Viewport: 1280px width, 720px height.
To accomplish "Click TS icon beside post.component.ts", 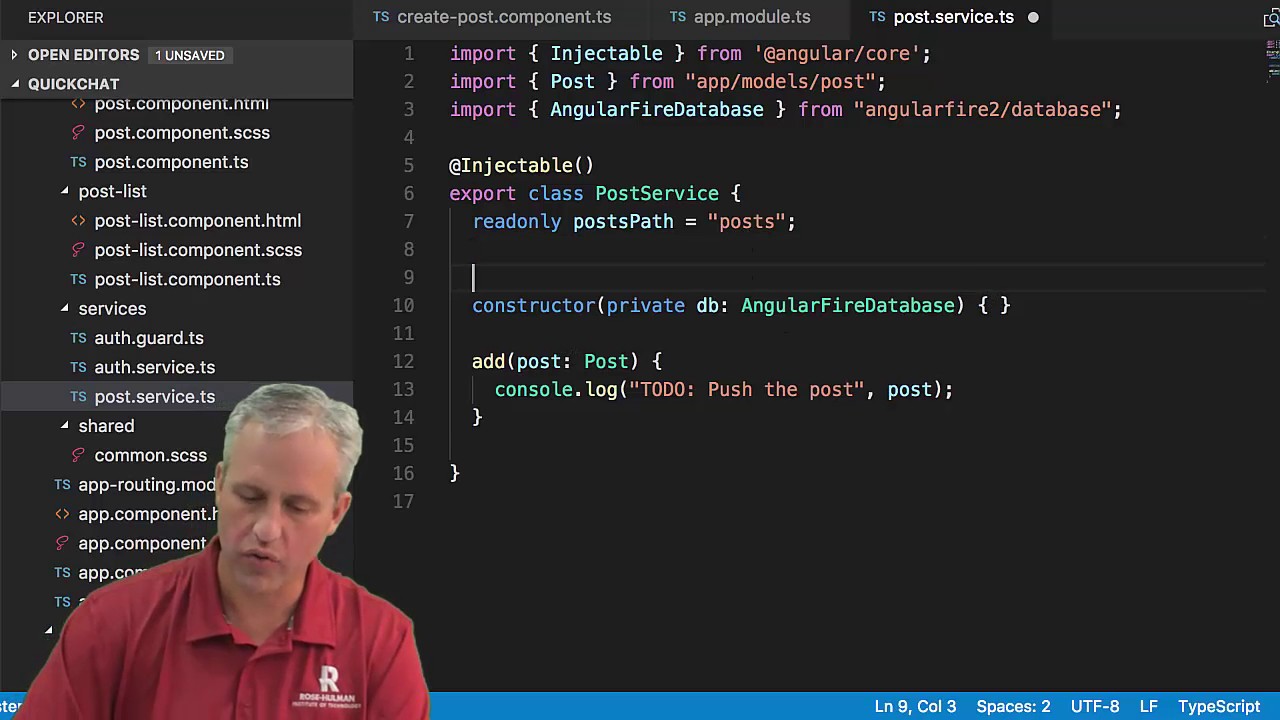I will (x=78, y=162).
